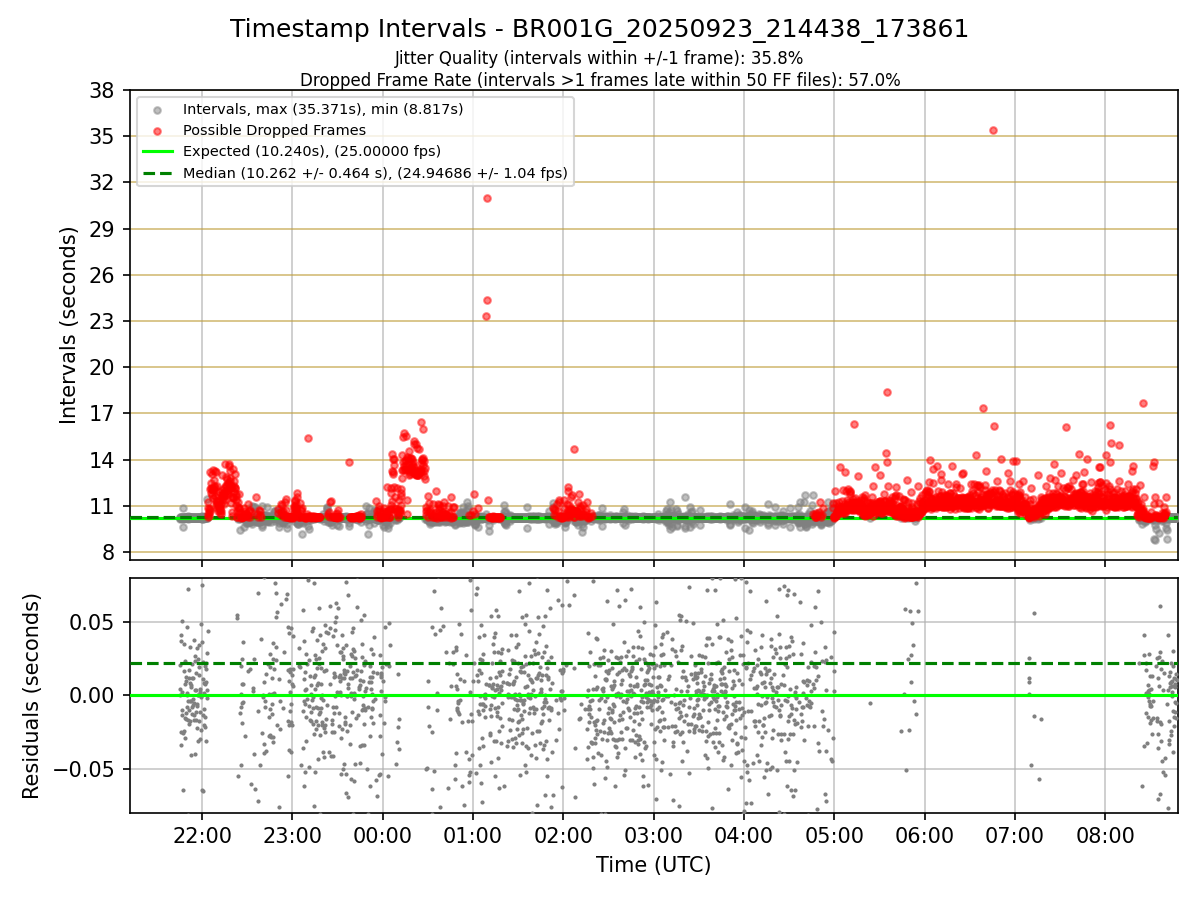Image resolution: width=1200 pixels, height=900 pixels.
Task: Click the highest red outlier near 35 seconds
Action: (993, 130)
